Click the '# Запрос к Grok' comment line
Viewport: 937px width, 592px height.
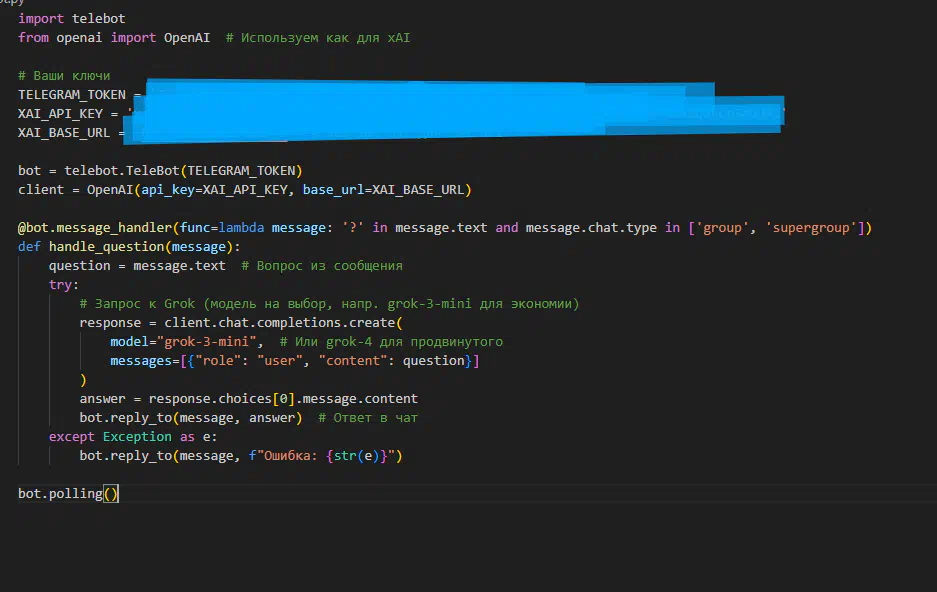coord(329,304)
